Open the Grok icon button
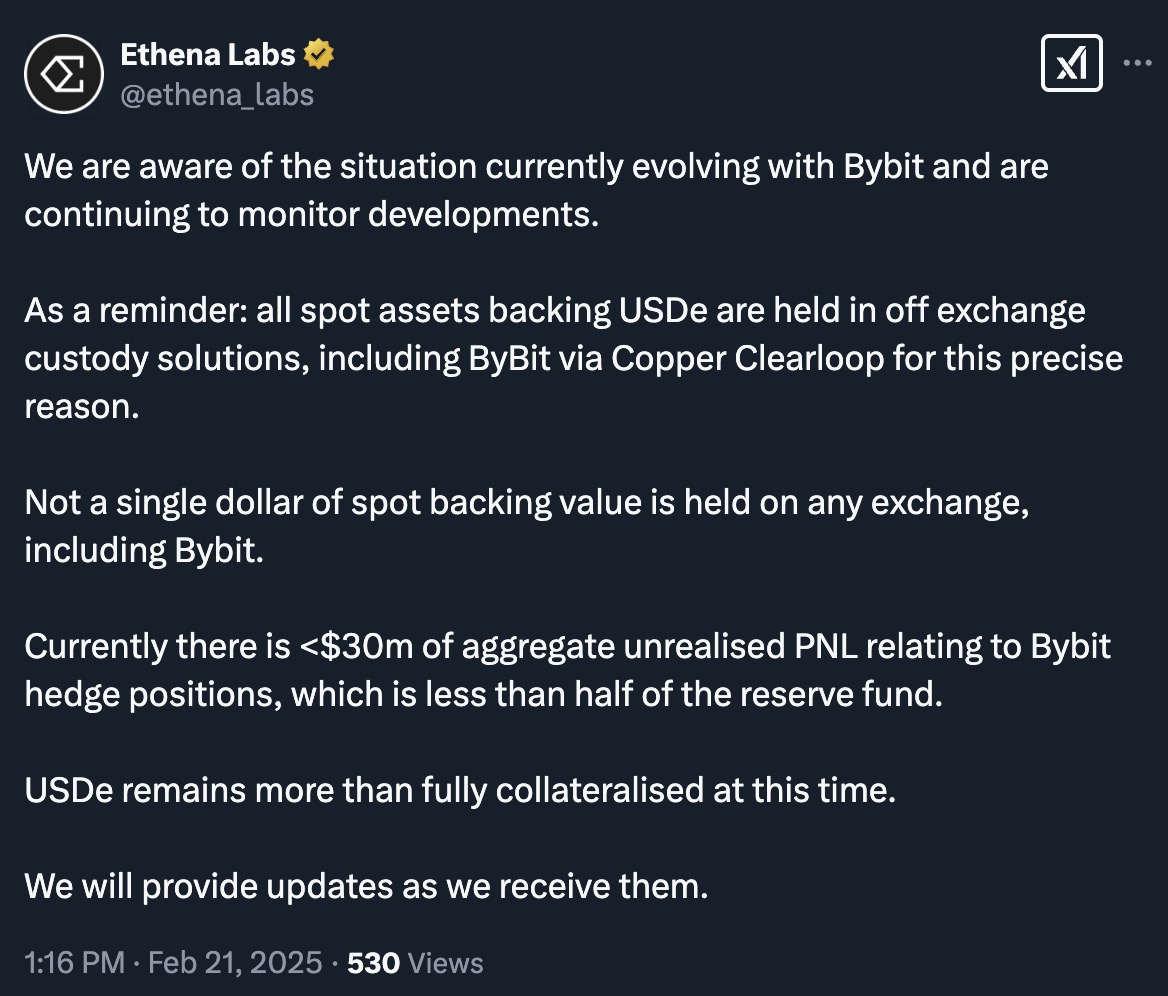The width and height of the screenshot is (1168, 996). click(1071, 64)
